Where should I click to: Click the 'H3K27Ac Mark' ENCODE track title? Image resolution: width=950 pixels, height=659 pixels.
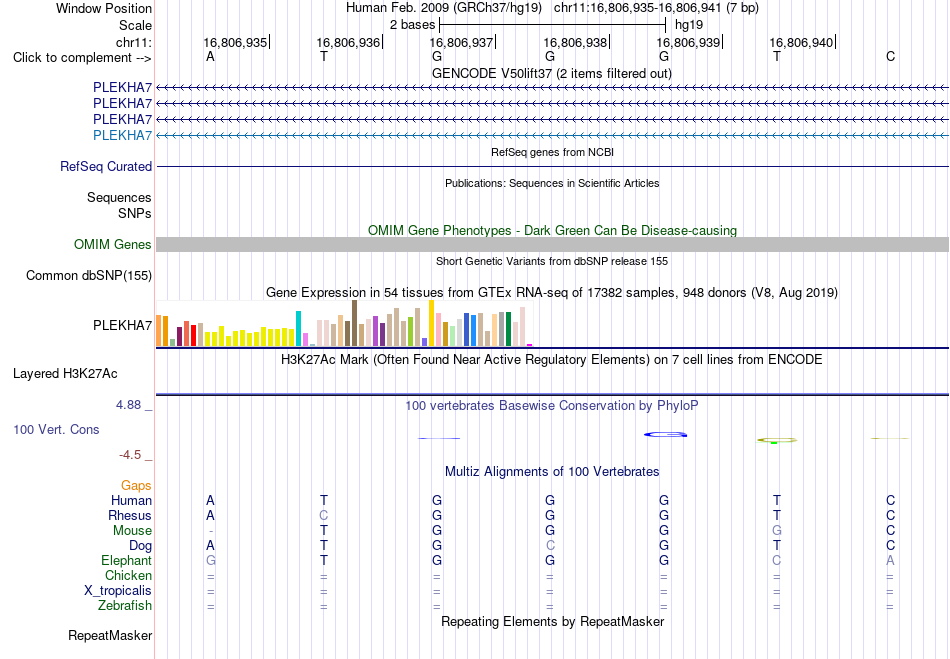click(552, 359)
